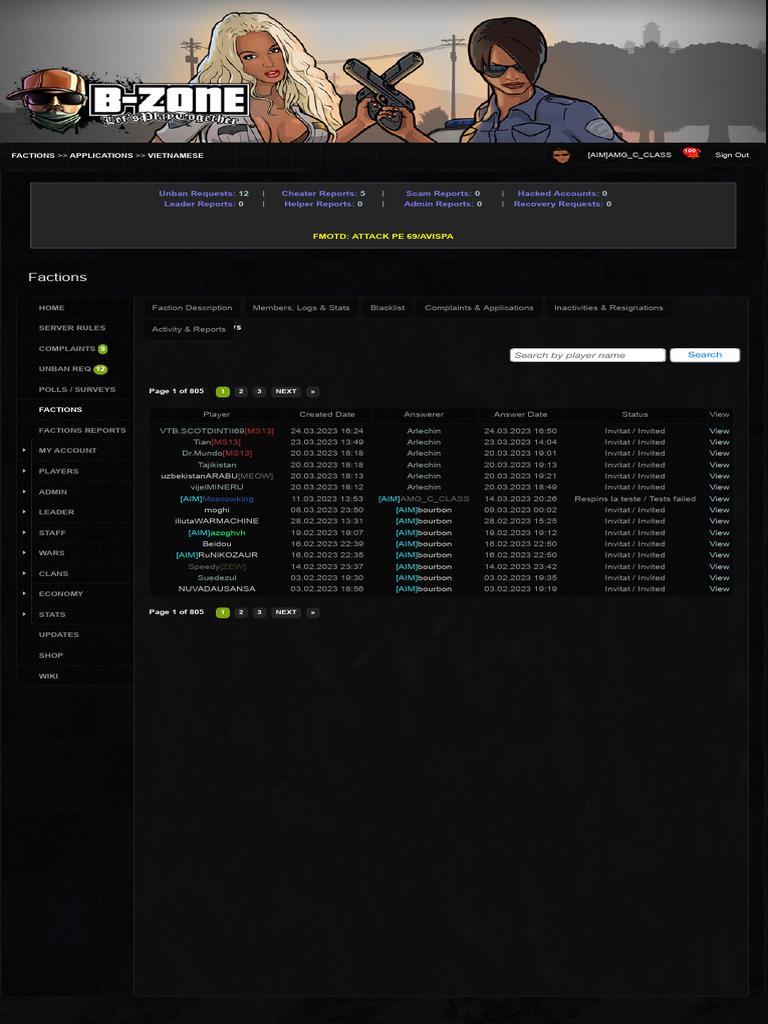Click the green badge 9 next to Complaints

[x=103, y=349]
